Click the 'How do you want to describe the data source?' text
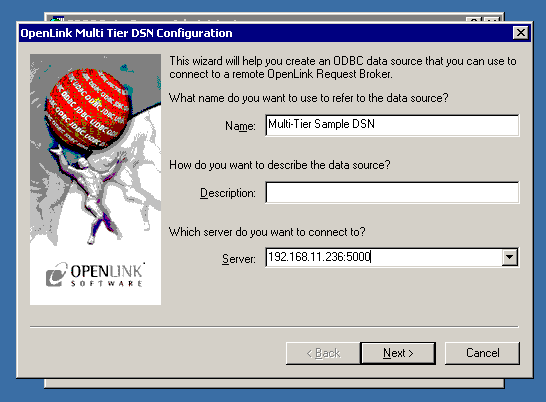This screenshot has width=546, height=402. [280, 165]
